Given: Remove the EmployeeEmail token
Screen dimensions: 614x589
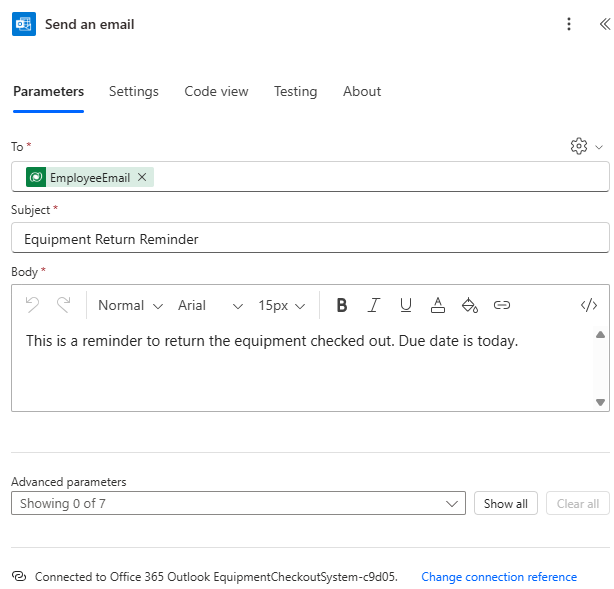Looking at the screenshot, I should pyautogui.click(x=142, y=177).
